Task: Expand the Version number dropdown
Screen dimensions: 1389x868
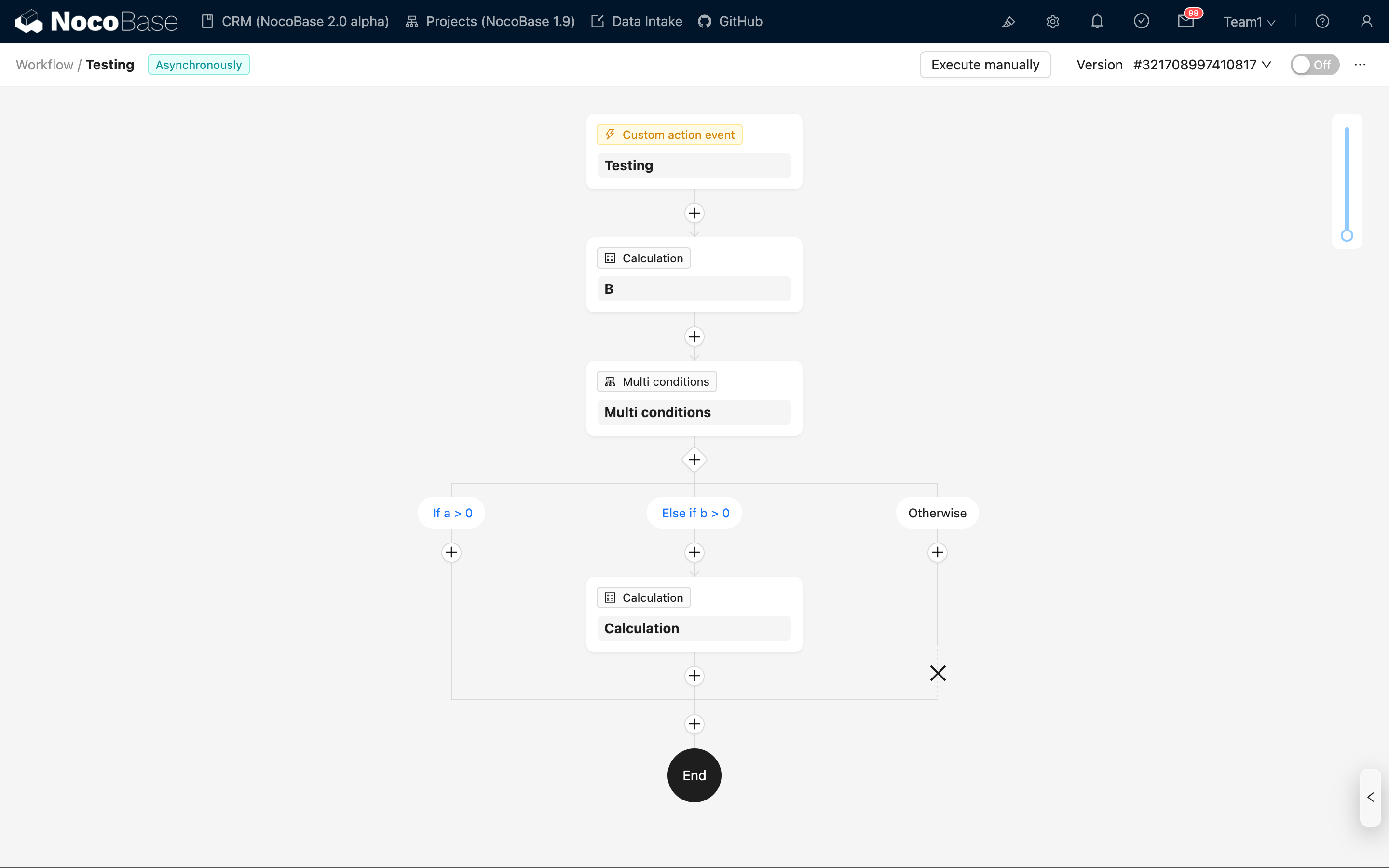Action: [1202, 65]
